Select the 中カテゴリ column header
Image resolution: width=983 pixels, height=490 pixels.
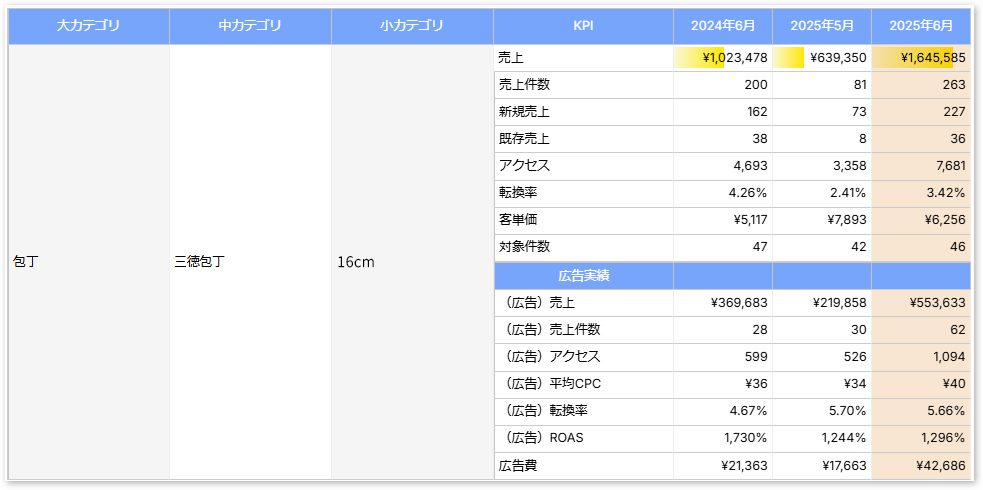click(x=250, y=26)
